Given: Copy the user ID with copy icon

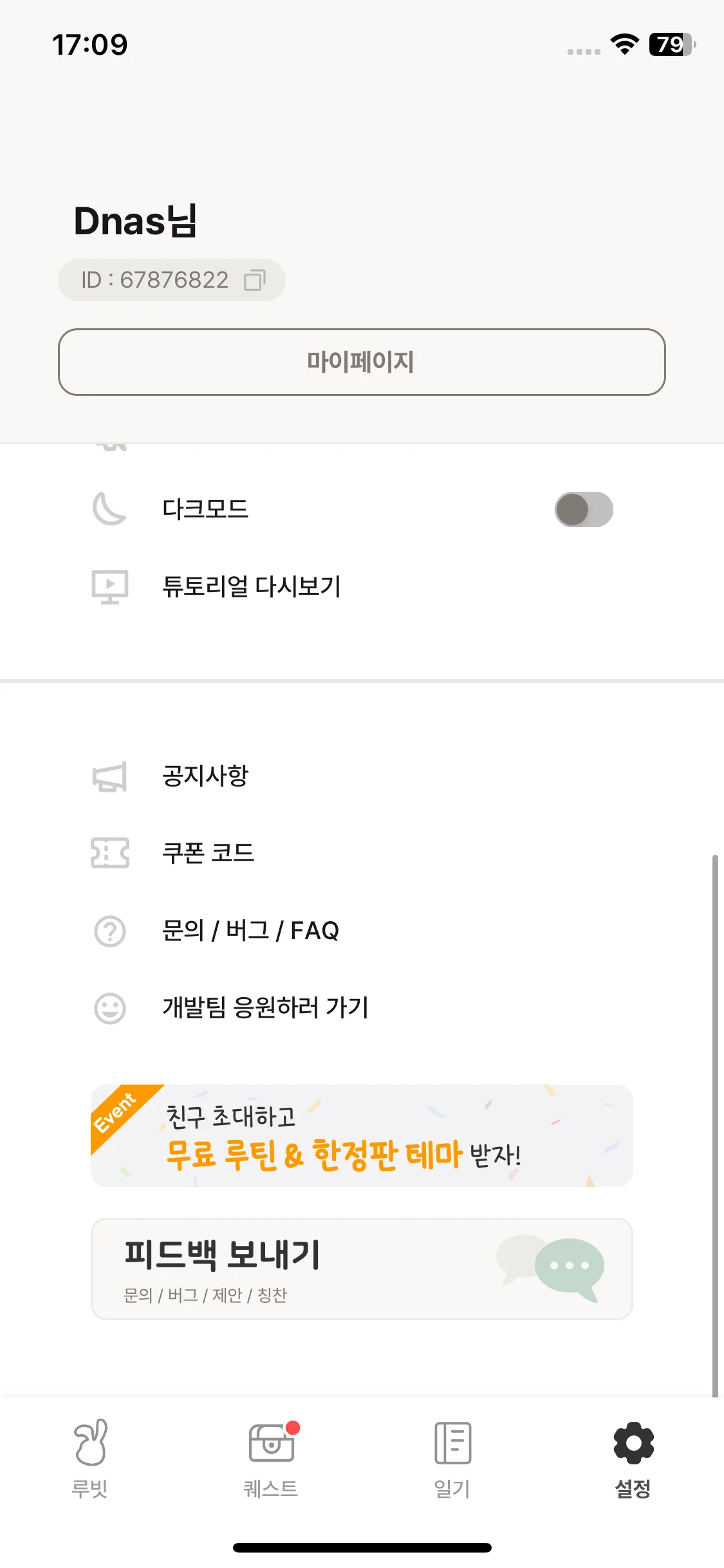Looking at the screenshot, I should 255,280.
